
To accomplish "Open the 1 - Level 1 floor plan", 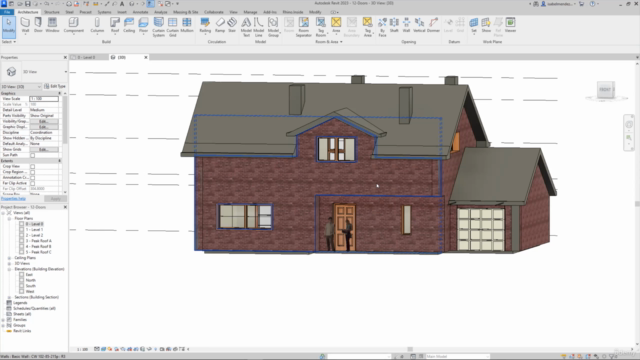I will click(34, 230).
